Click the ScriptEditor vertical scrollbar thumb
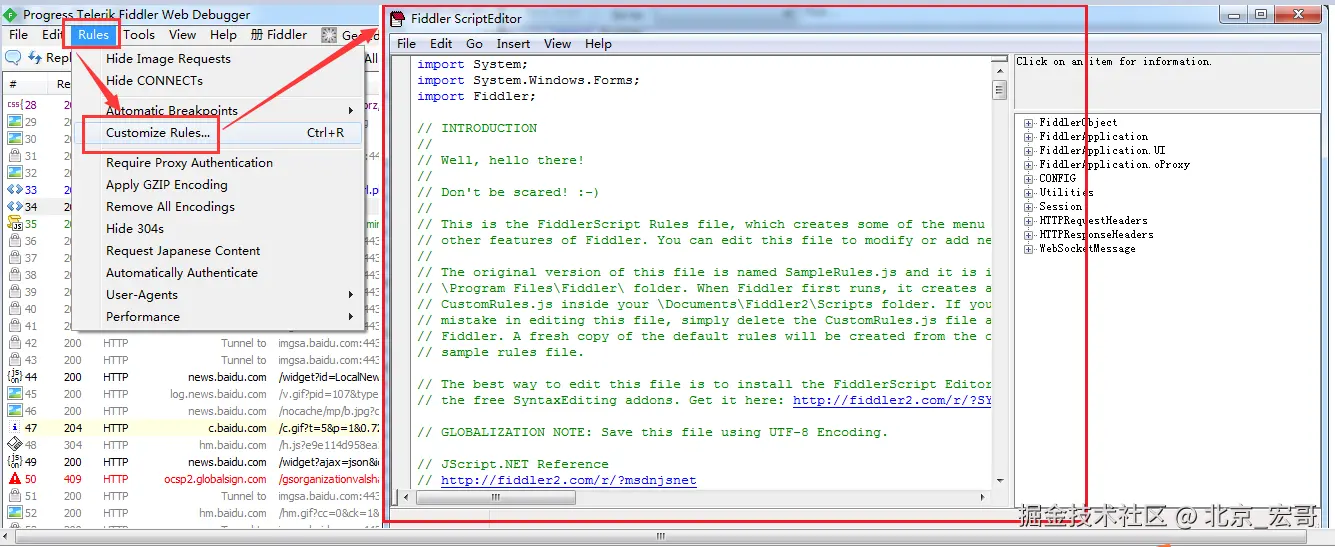Viewport: 1335px width, 547px height. point(999,91)
